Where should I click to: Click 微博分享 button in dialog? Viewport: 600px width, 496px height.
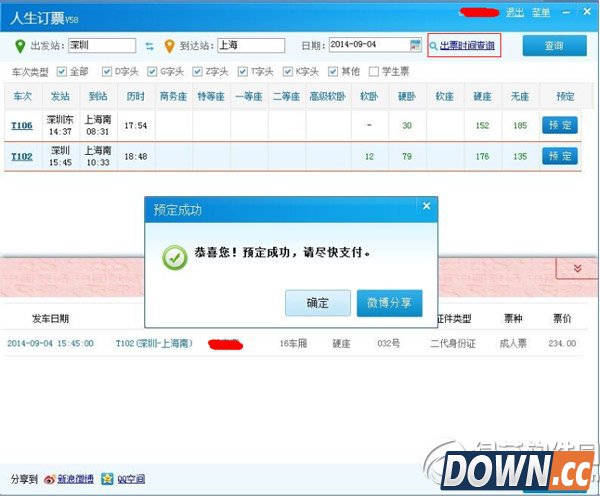390,303
